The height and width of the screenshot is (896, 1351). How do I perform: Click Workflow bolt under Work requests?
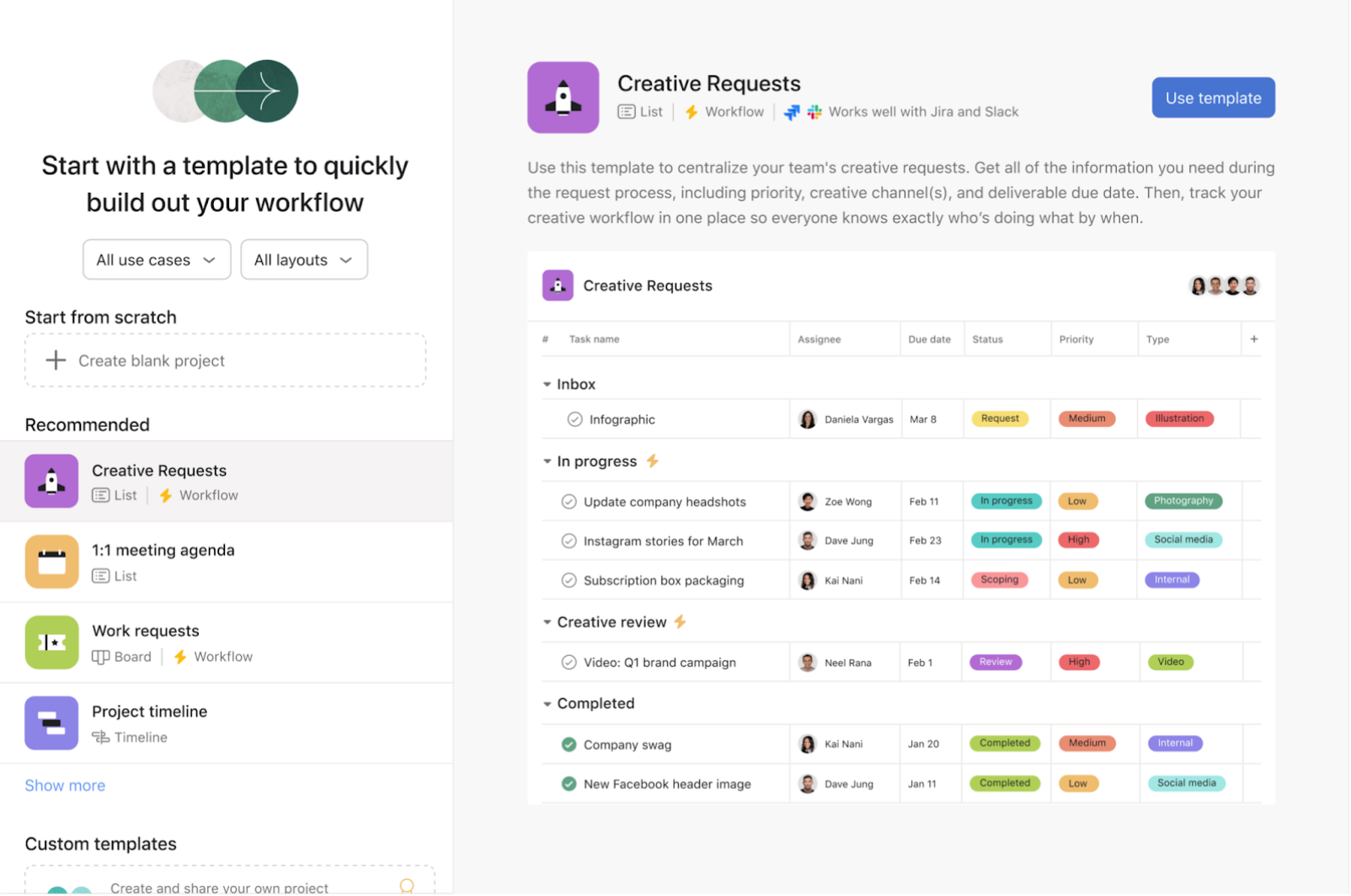[x=180, y=658]
